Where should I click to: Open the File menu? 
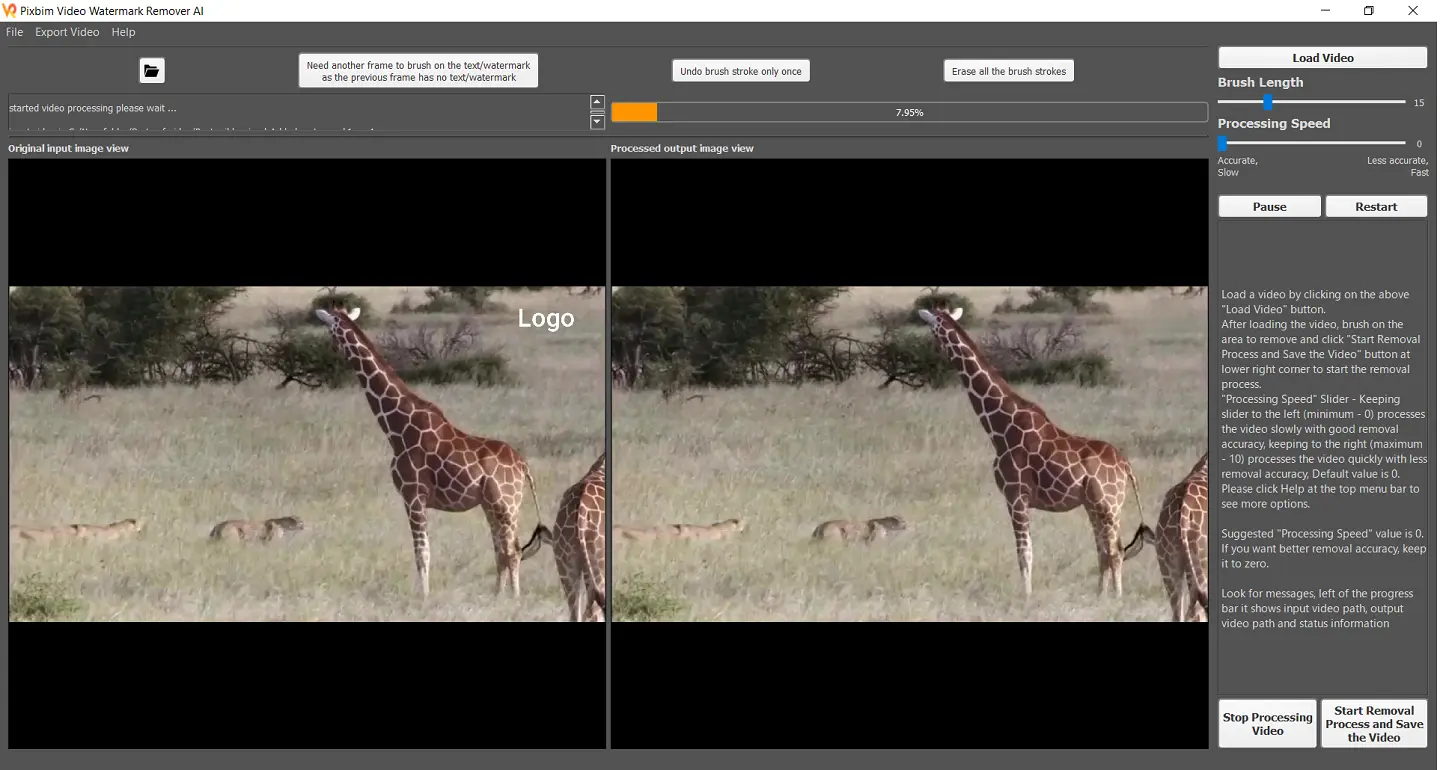[15, 32]
